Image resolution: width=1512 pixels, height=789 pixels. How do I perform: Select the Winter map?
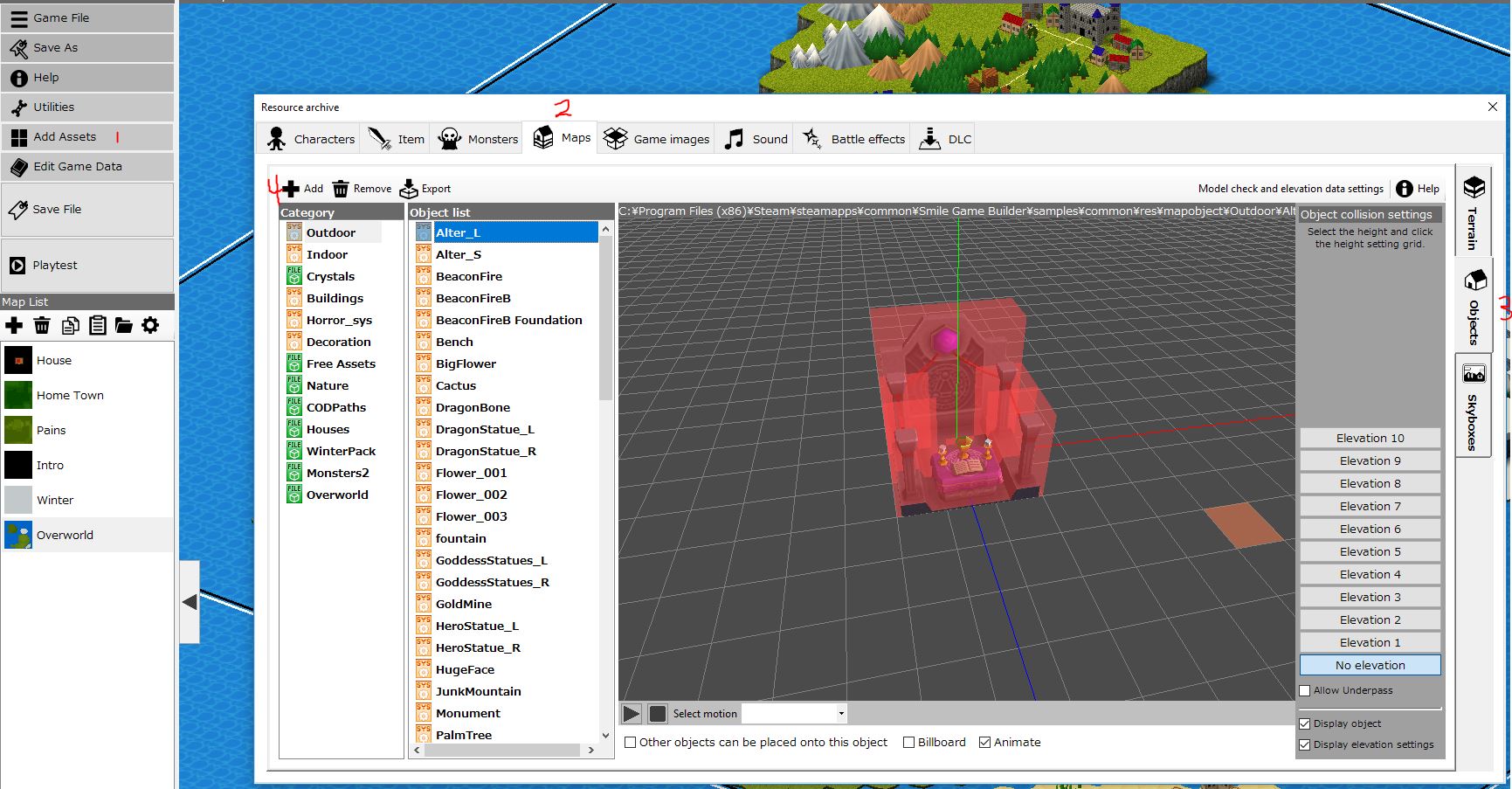pos(87,500)
